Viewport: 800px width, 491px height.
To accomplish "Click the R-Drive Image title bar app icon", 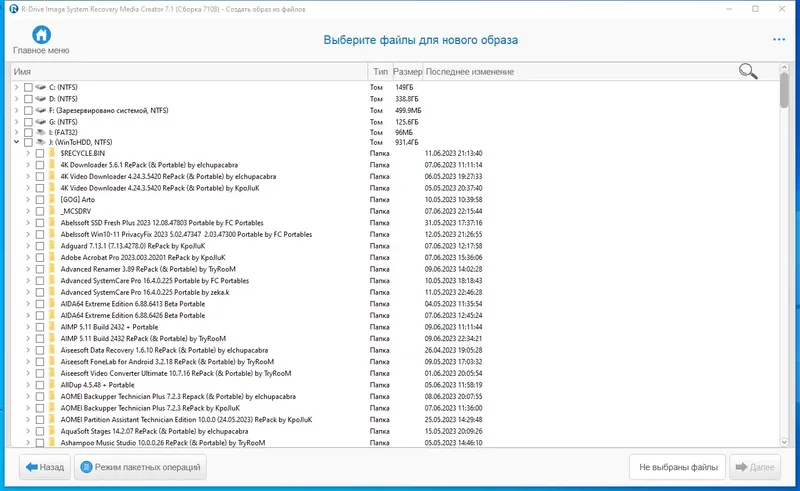I will (x=14, y=9).
